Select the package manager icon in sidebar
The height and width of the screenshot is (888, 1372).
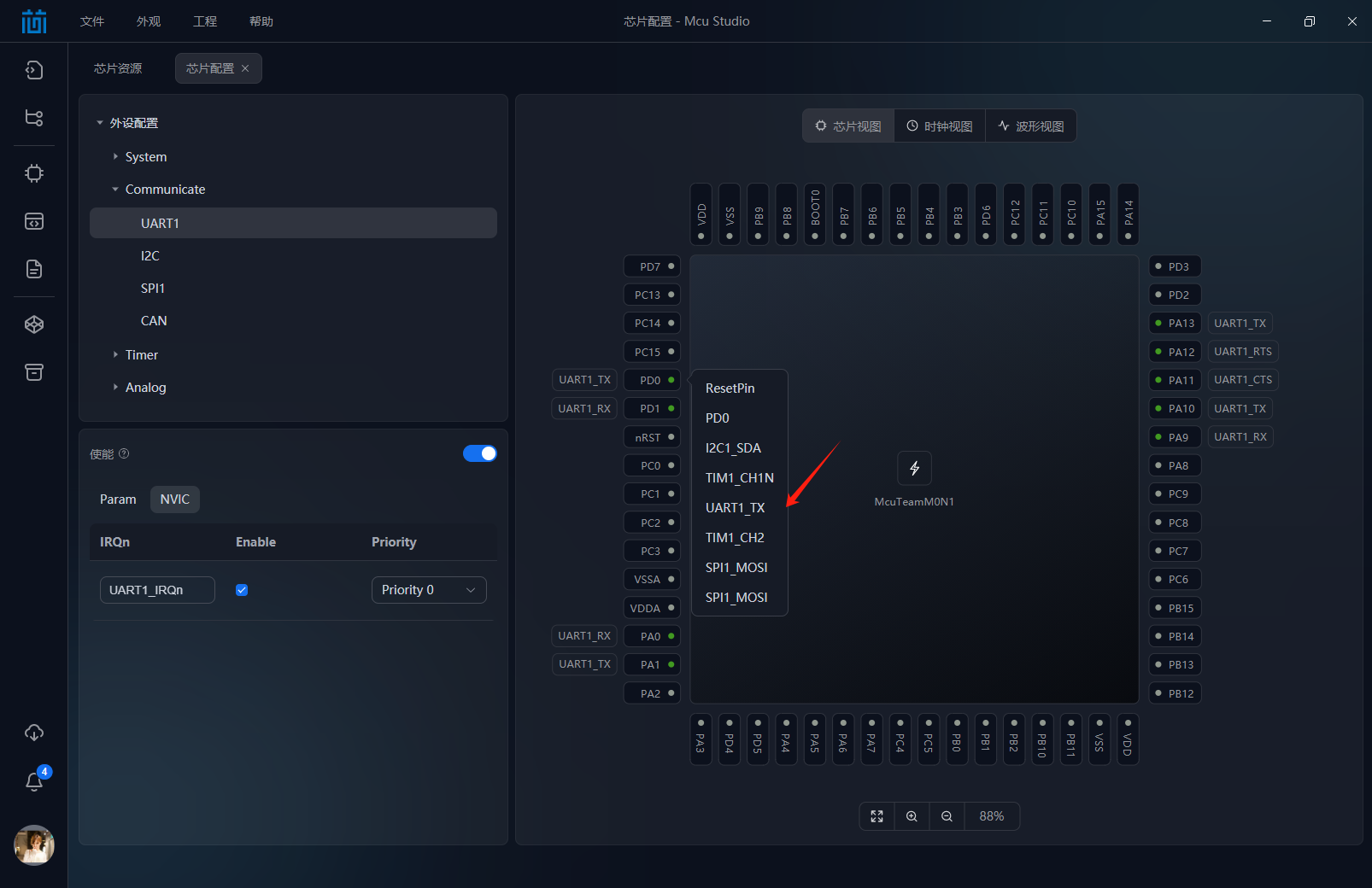tap(34, 324)
